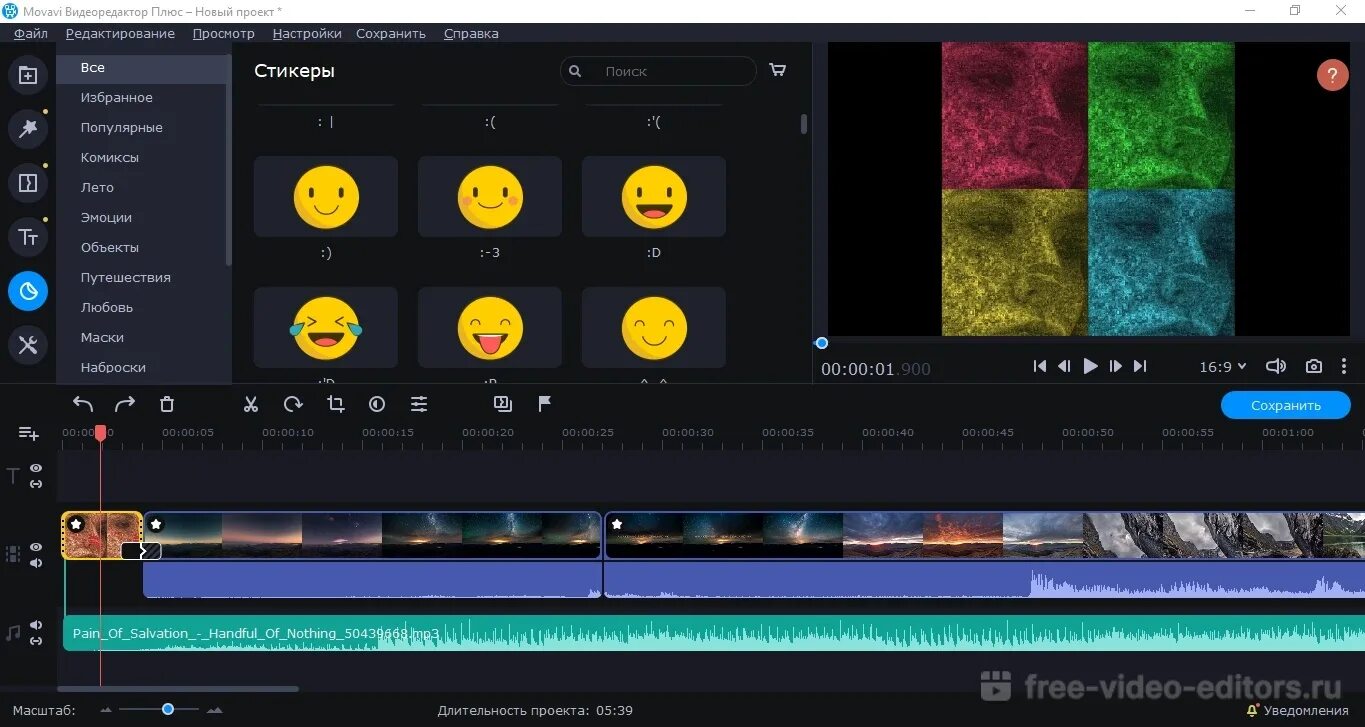Select the Filters magic wand tool

(x=28, y=128)
